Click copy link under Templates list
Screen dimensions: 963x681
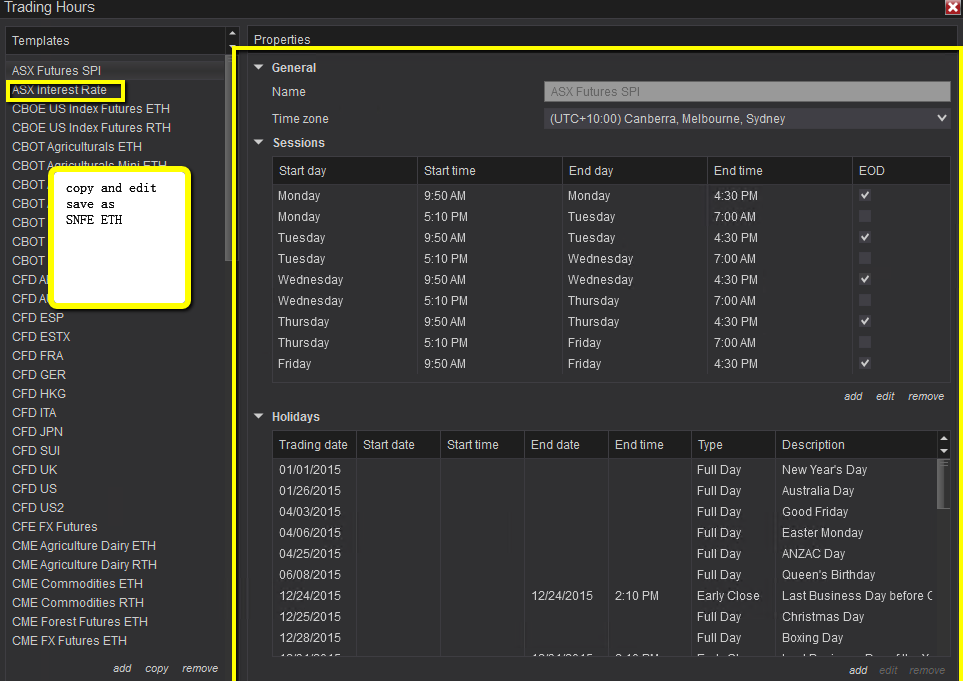[157, 669]
